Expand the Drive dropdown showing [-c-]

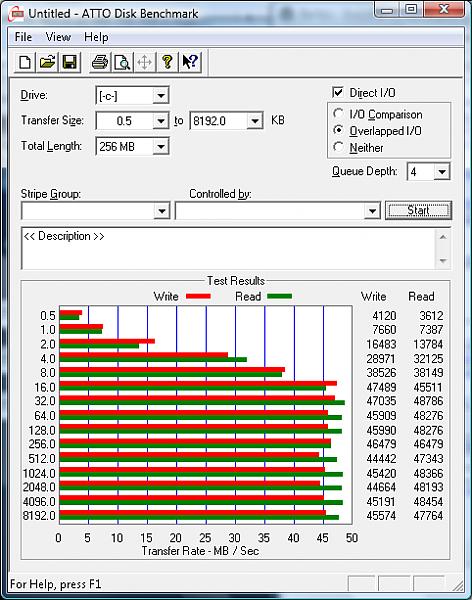pyautogui.click(x=161, y=95)
